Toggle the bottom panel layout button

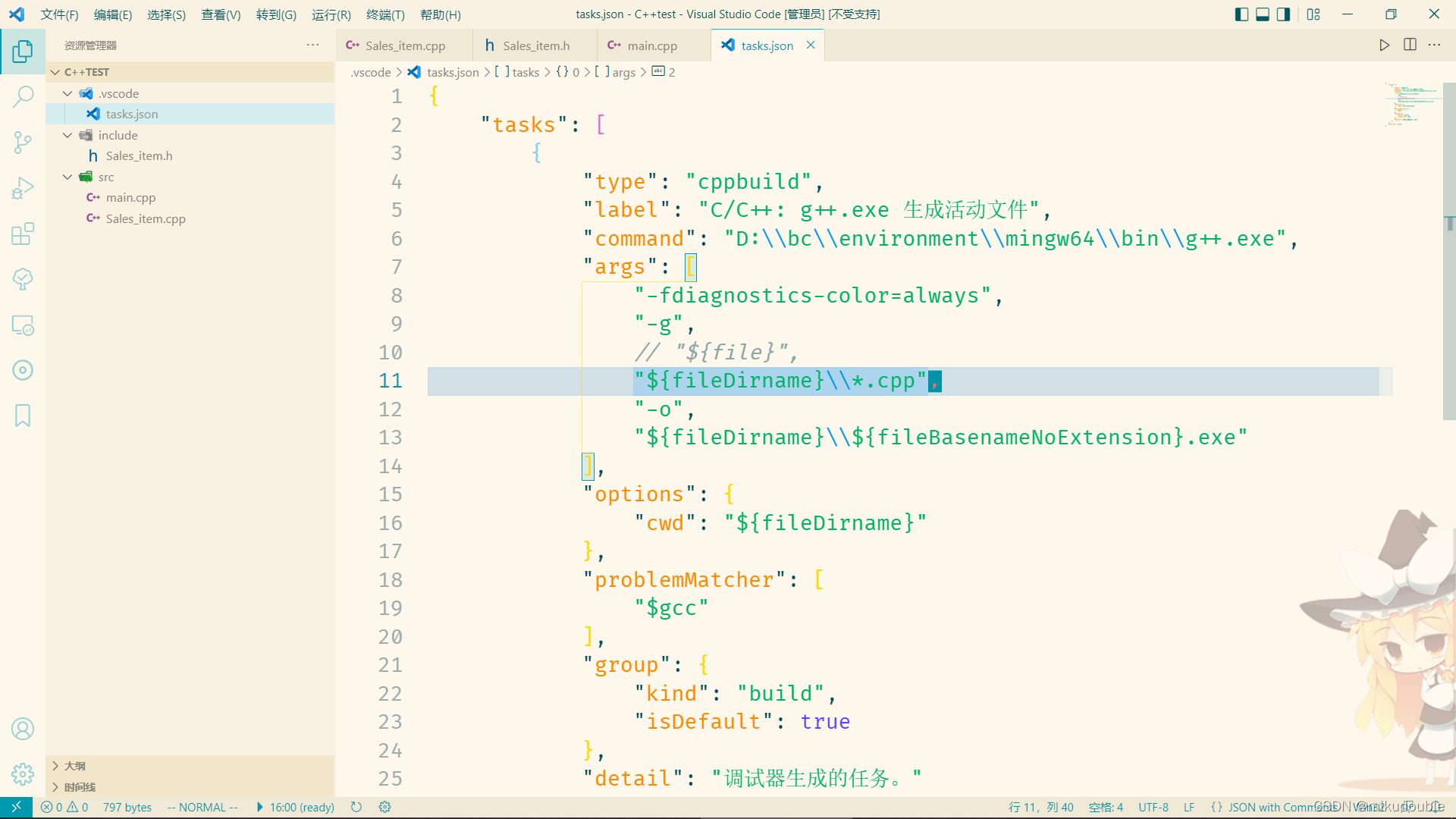pyautogui.click(x=1263, y=14)
